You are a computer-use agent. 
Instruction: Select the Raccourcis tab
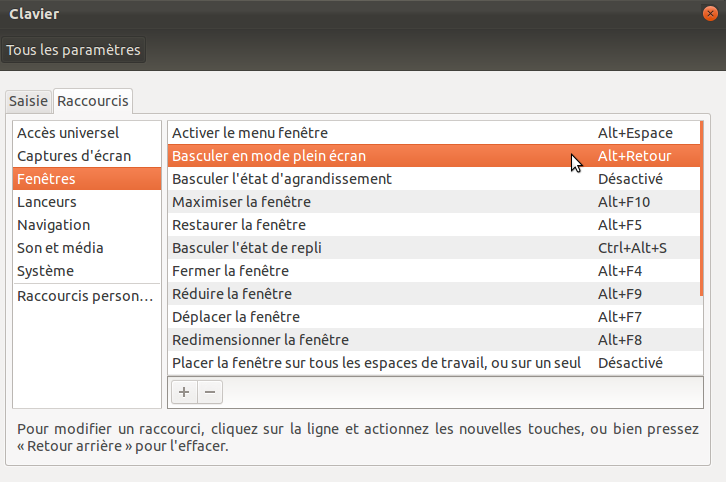[93, 101]
